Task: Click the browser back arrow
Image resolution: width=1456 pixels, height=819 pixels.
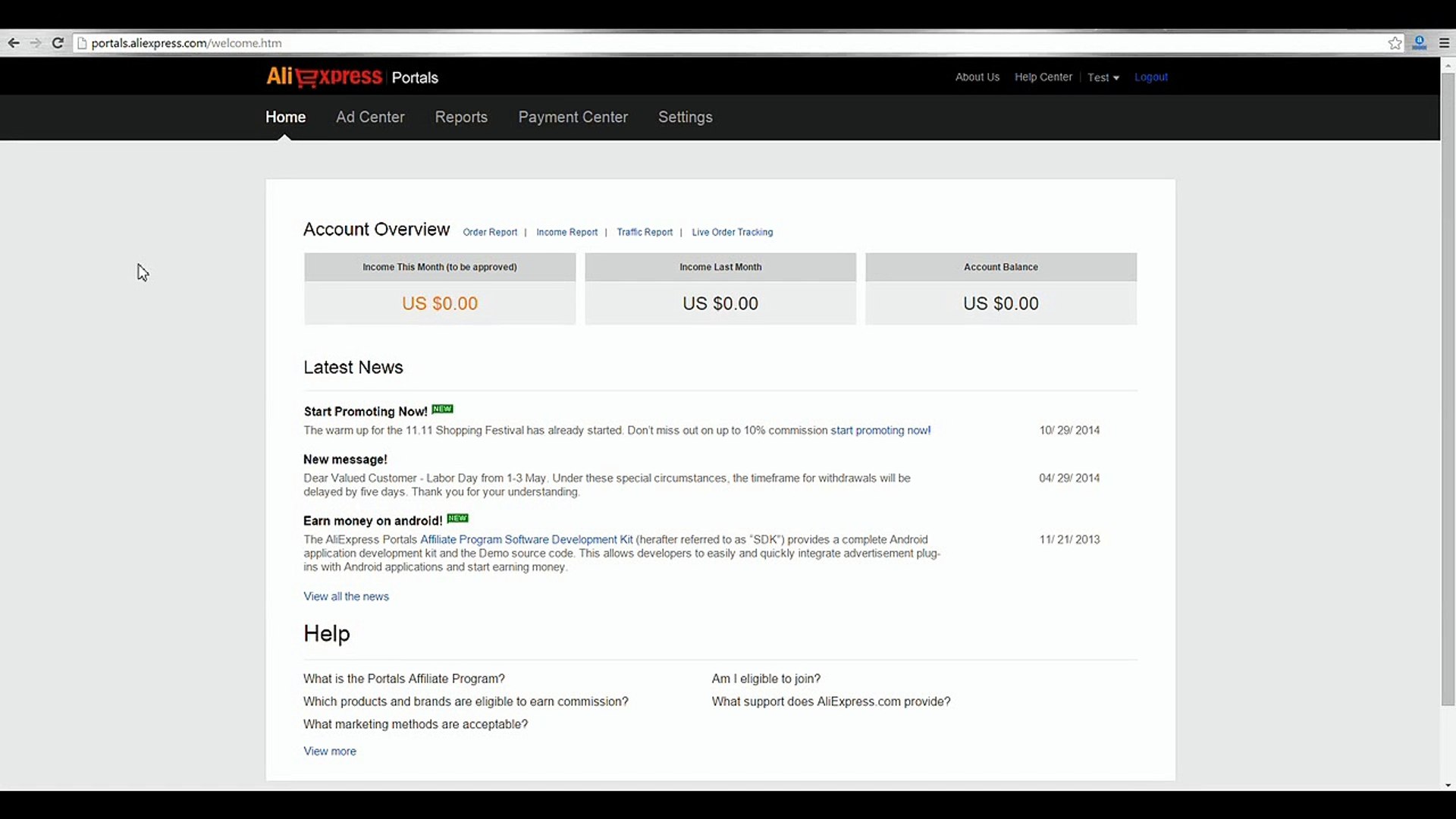Action: (14, 43)
